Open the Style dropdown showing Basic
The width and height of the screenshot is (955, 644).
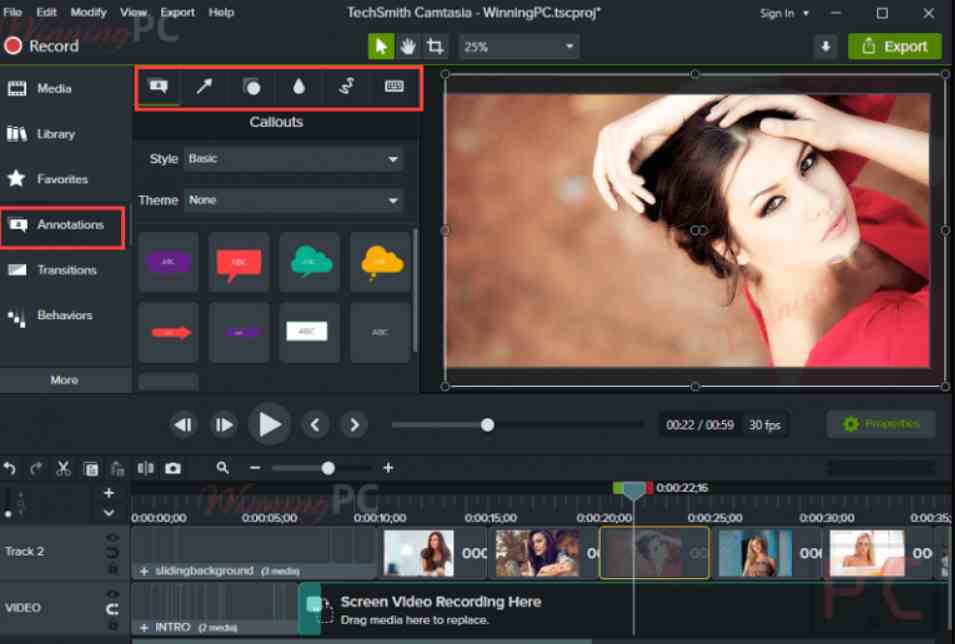[293, 159]
